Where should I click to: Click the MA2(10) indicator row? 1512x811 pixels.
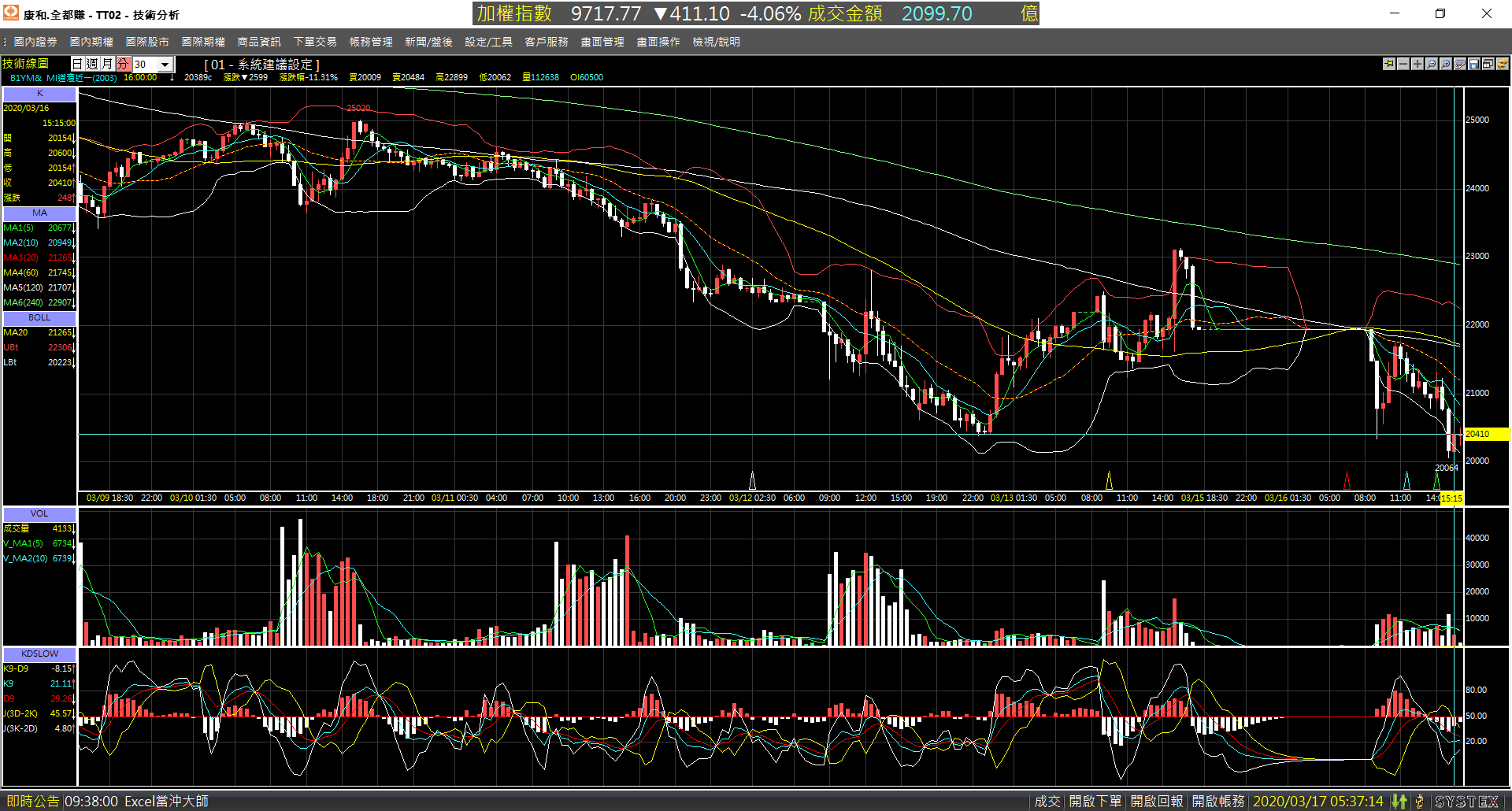click(39, 243)
